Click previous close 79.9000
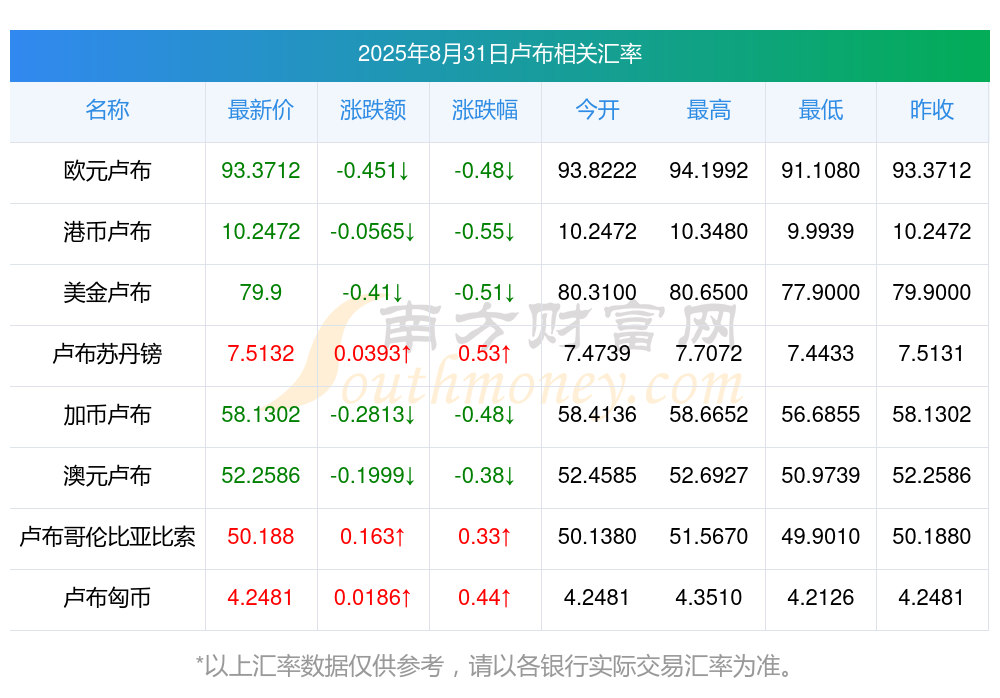1000x698 pixels. click(x=932, y=292)
